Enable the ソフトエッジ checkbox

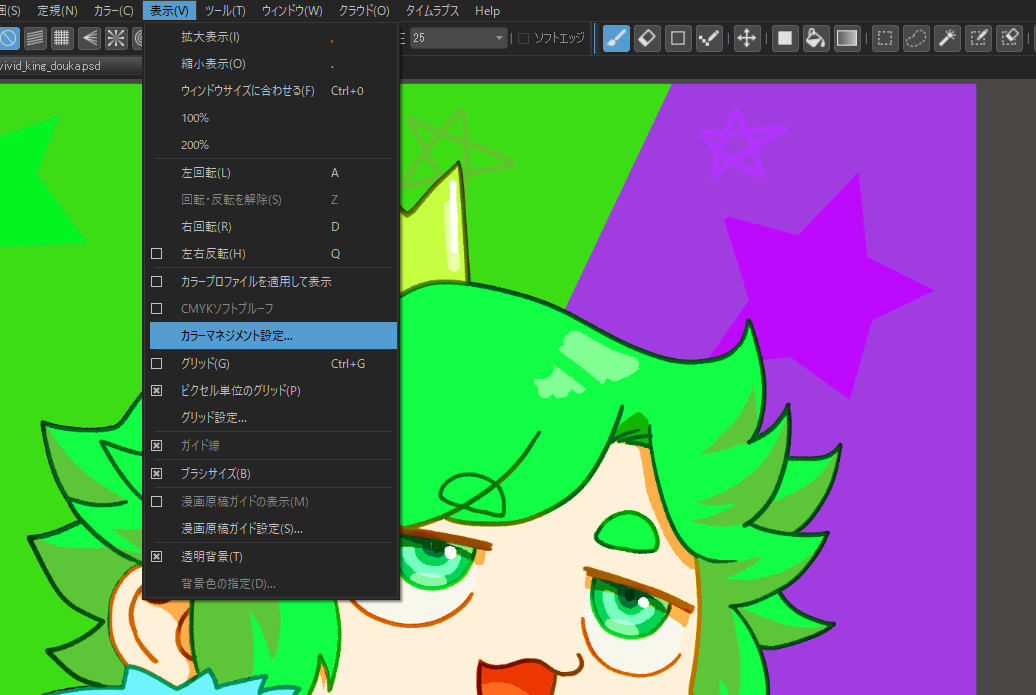point(523,39)
